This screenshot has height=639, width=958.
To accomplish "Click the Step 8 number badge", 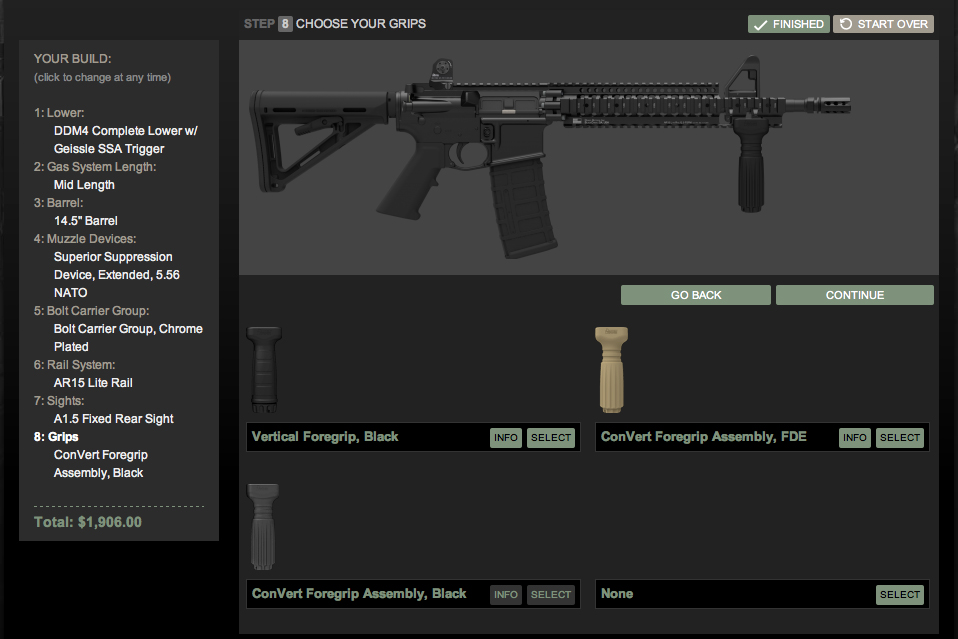I will (x=285, y=24).
